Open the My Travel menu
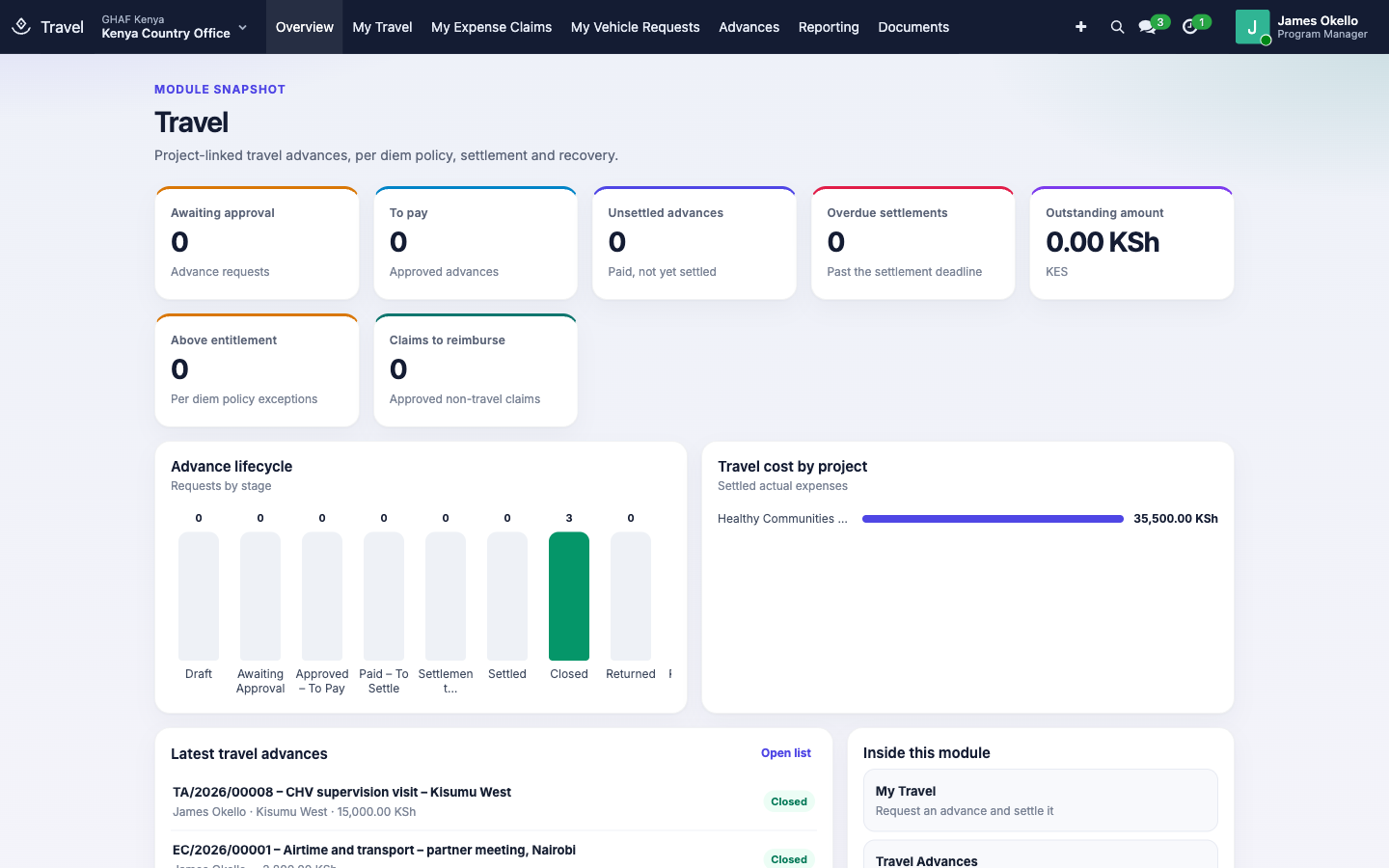This screenshot has width=1389, height=868. coord(382,27)
